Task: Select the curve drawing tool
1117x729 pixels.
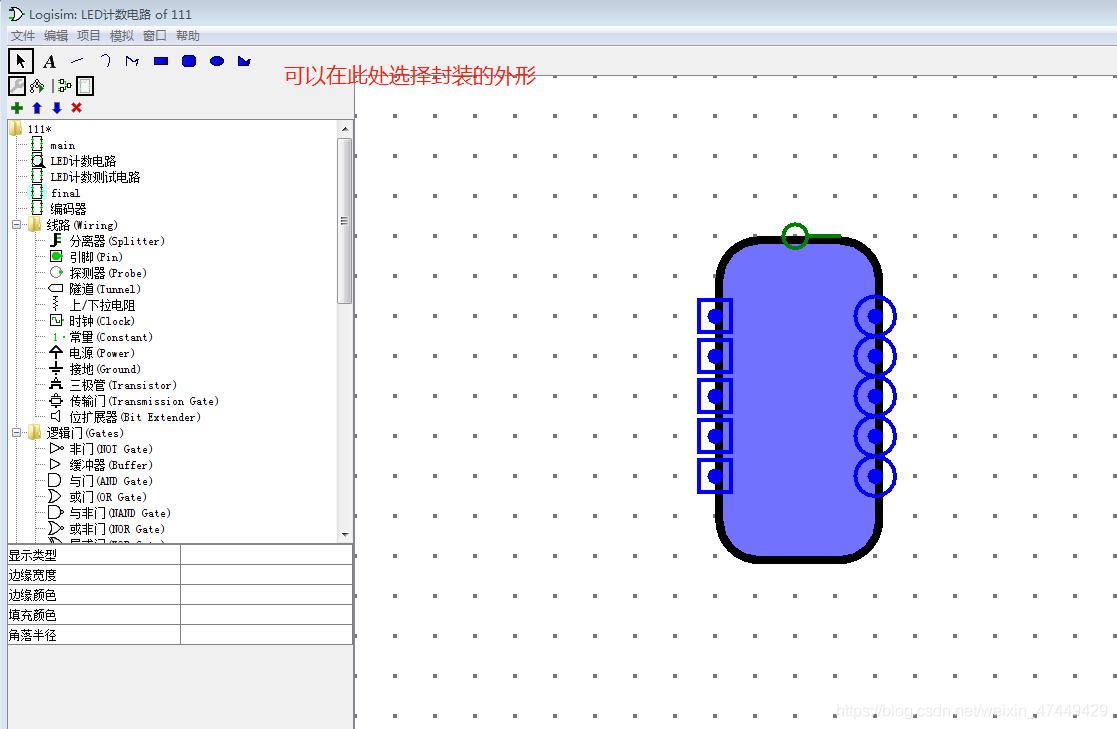Action: pos(105,61)
